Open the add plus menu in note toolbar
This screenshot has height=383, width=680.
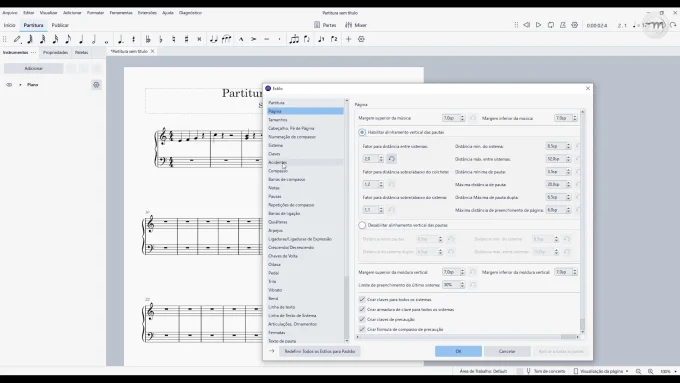click(348, 39)
